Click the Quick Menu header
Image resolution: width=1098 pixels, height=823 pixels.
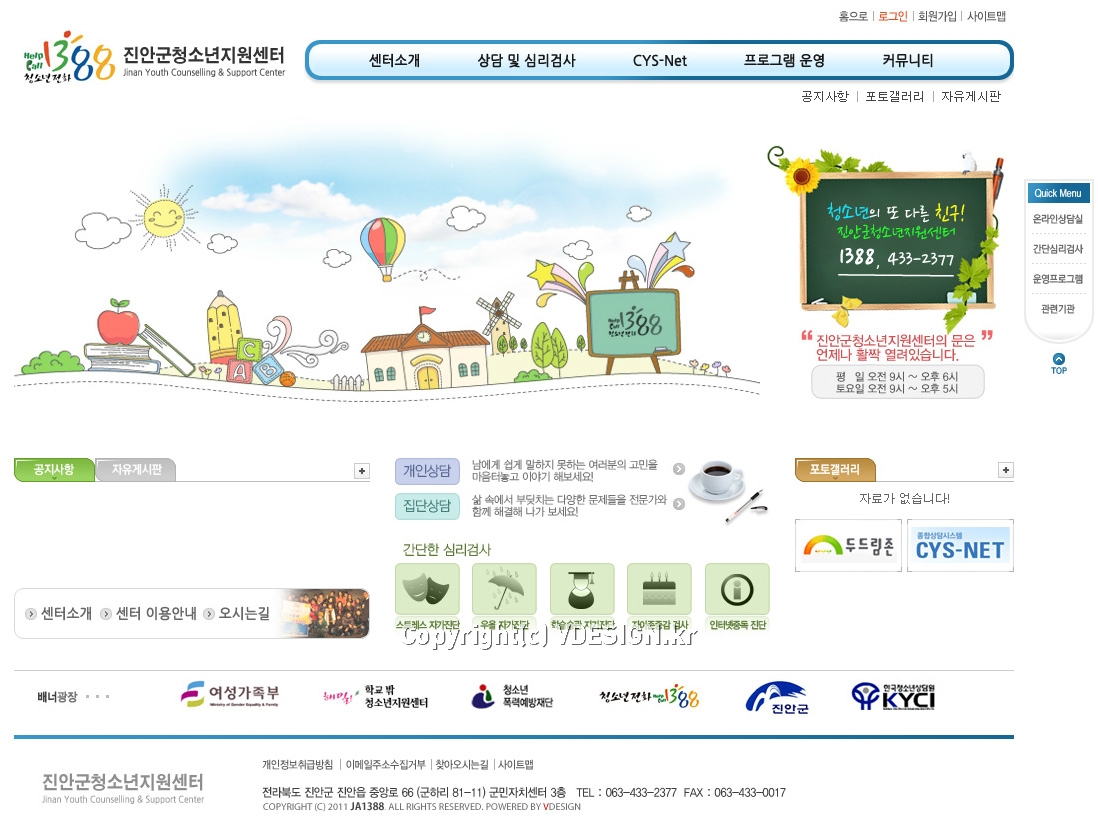click(1057, 193)
